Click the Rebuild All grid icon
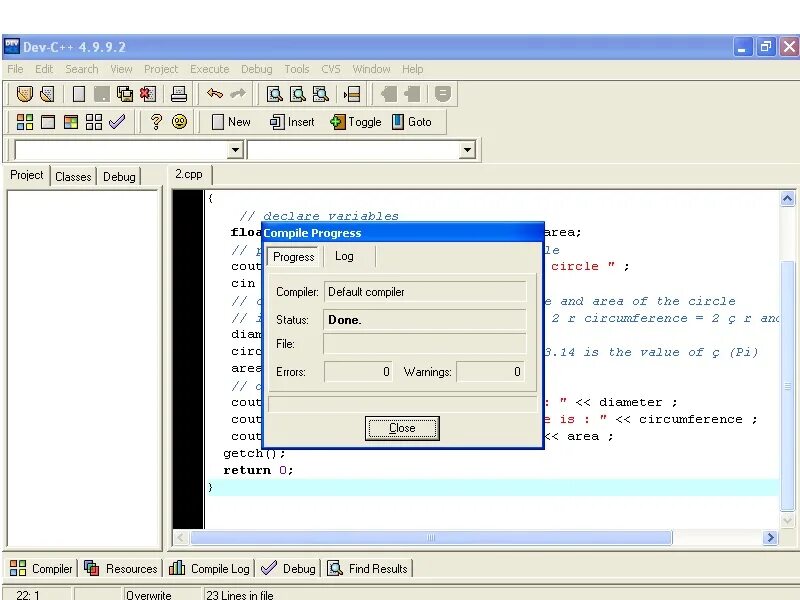This screenshot has height=600, width=800. point(94,122)
